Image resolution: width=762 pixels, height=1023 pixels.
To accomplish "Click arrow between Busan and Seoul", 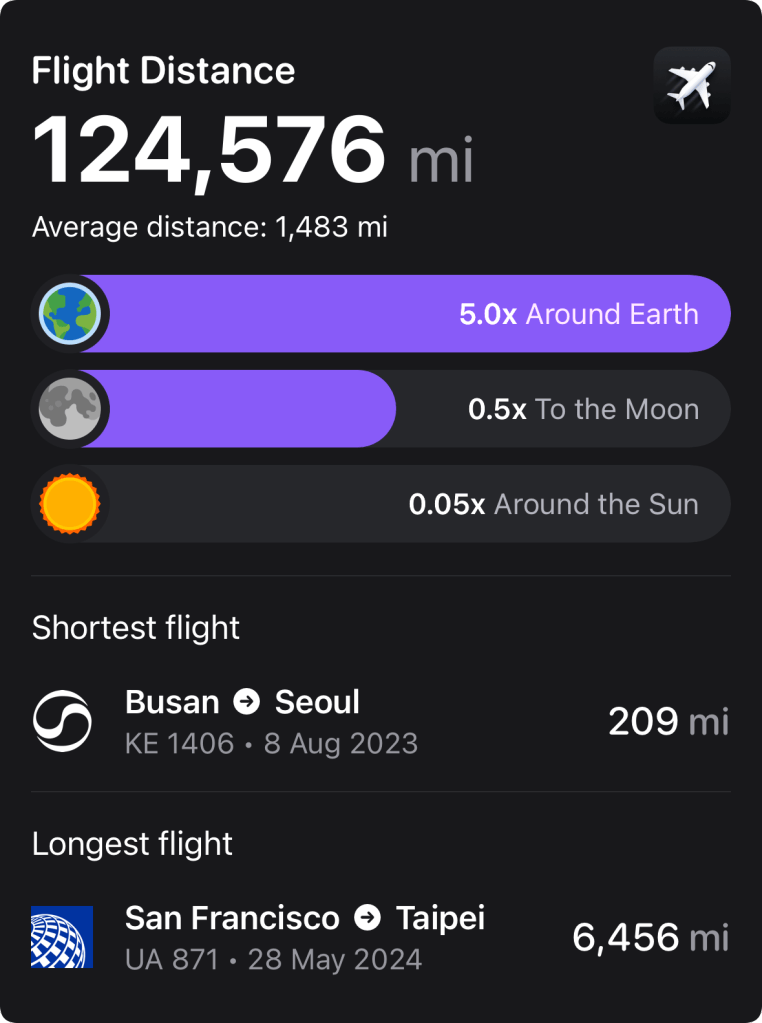I will (x=247, y=702).
